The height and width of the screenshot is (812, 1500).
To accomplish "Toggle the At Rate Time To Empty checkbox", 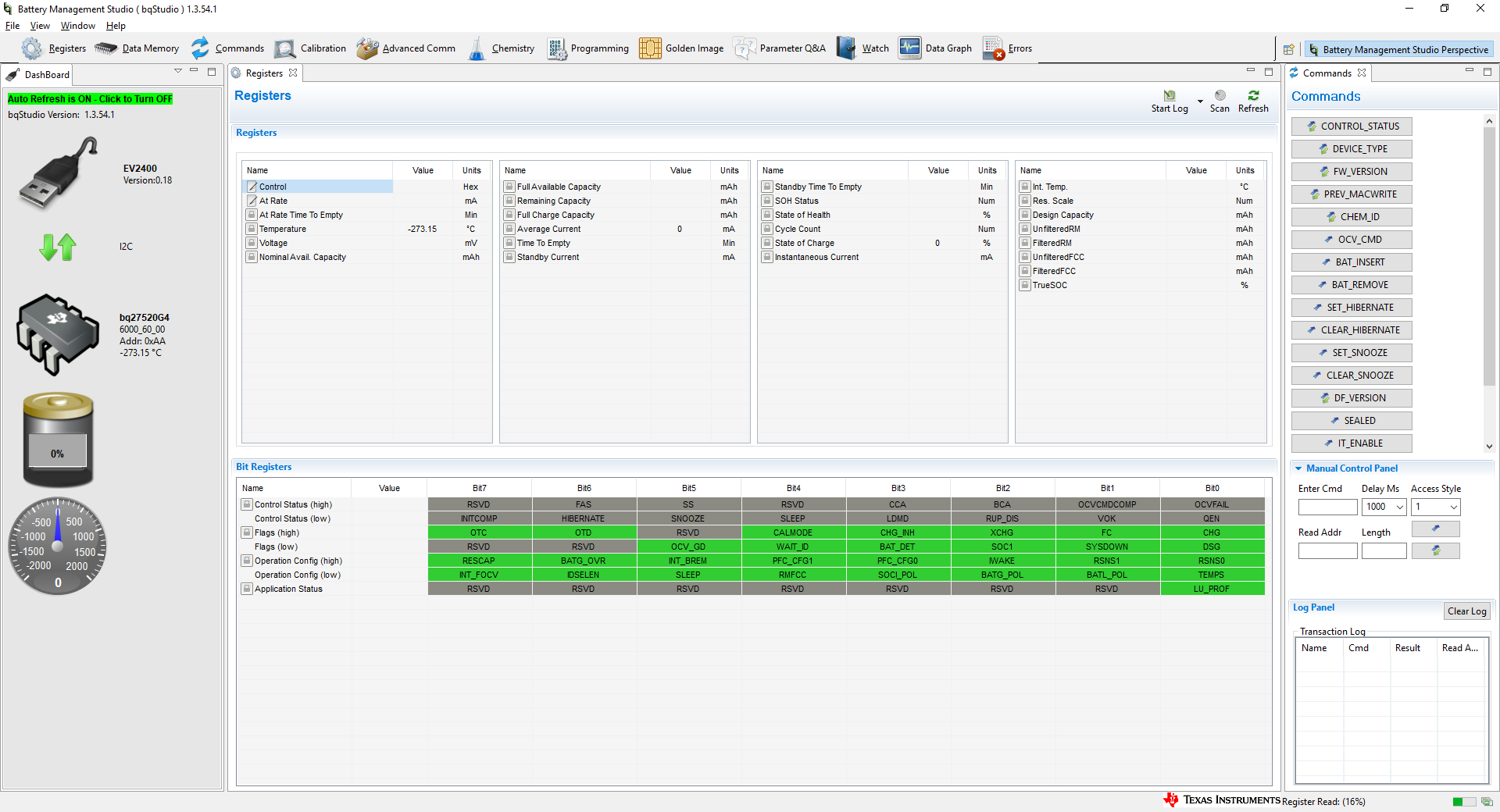I will tap(252, 215).
